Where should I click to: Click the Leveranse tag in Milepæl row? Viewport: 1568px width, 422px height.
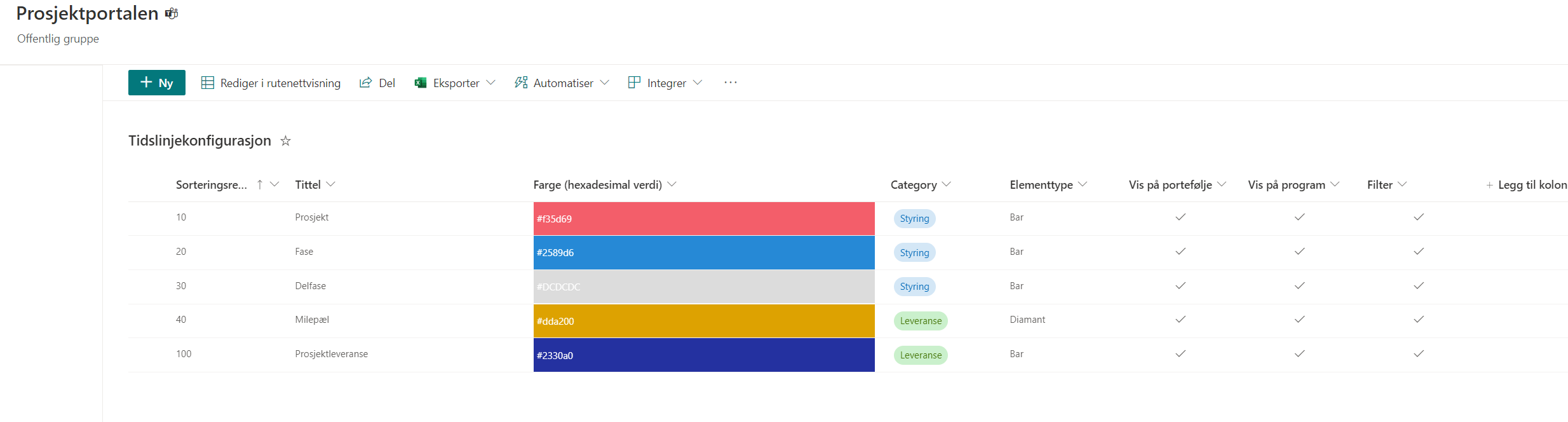point(921,321)
